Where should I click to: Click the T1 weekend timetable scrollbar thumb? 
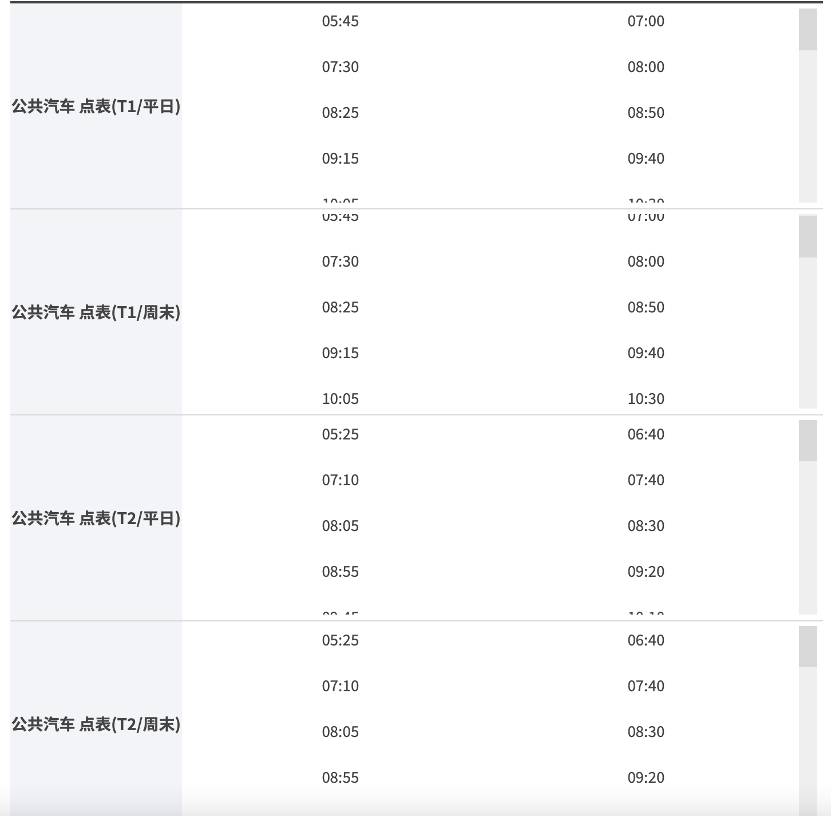[807, 236]
